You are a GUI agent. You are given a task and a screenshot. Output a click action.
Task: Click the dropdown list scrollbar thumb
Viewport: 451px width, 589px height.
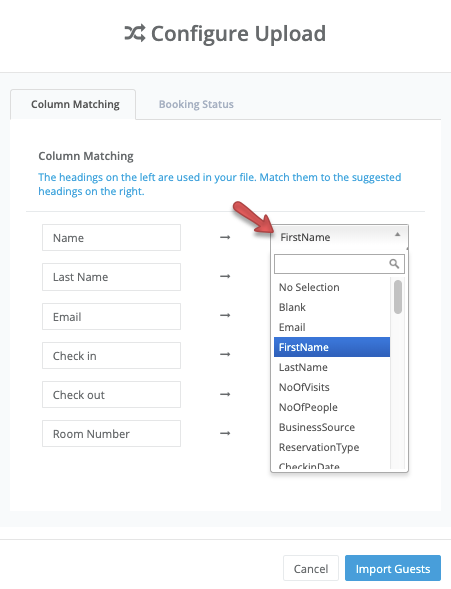(398, 297)
